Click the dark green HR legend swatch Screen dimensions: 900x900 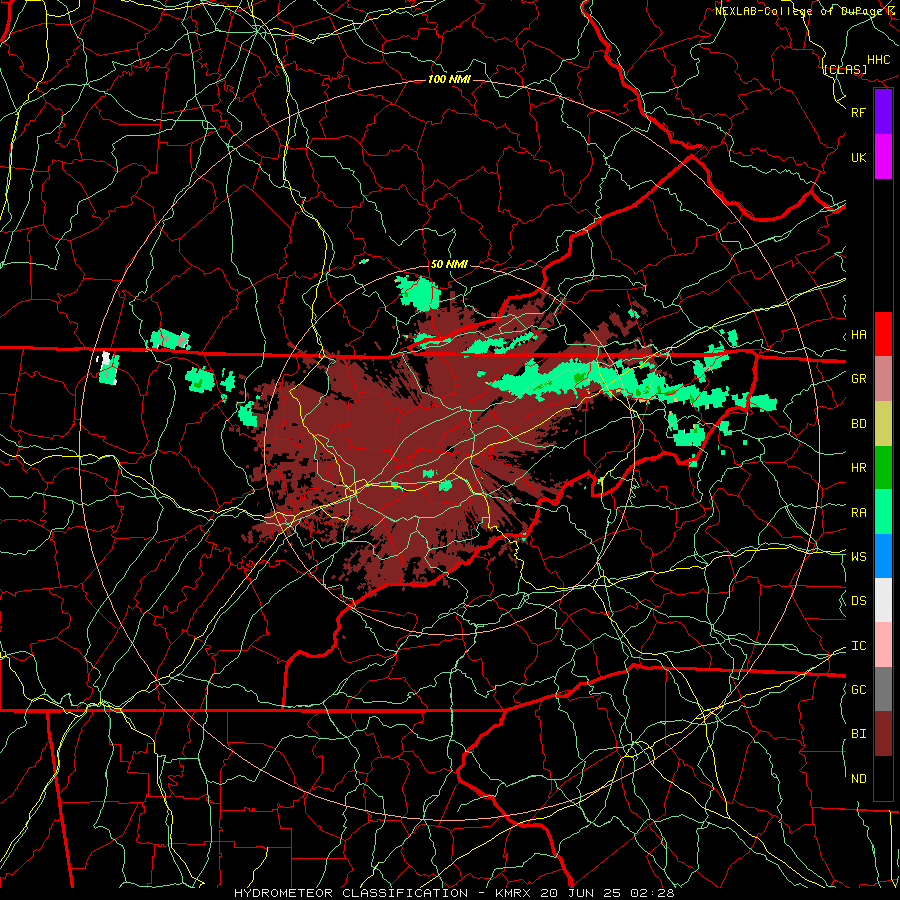883,468
